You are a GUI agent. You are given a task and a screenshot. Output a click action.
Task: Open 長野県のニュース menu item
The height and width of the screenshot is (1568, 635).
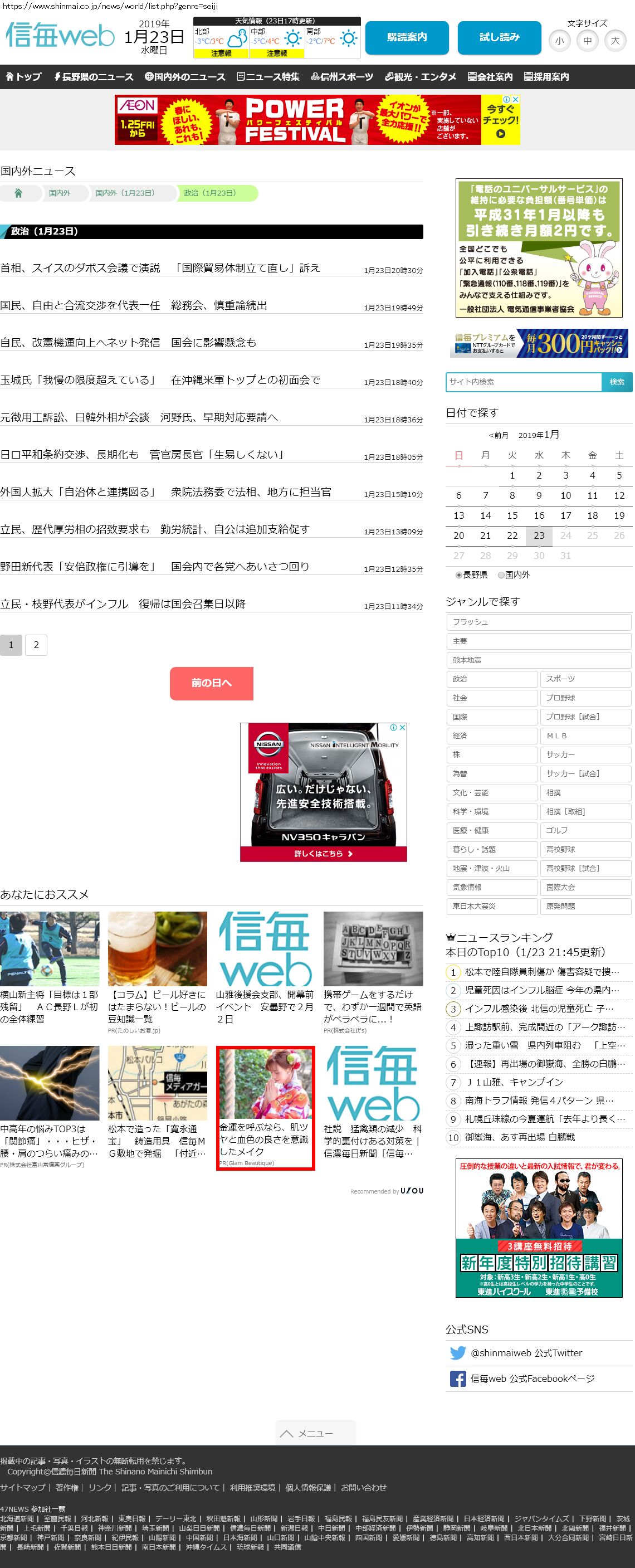pyautogui.click(x=93, y=77)
